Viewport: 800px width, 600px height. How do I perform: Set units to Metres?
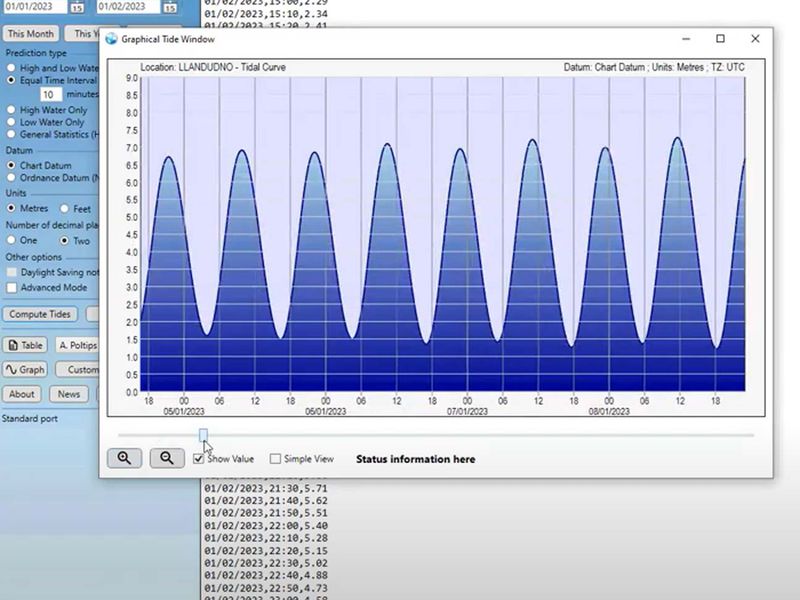point(11,208)
